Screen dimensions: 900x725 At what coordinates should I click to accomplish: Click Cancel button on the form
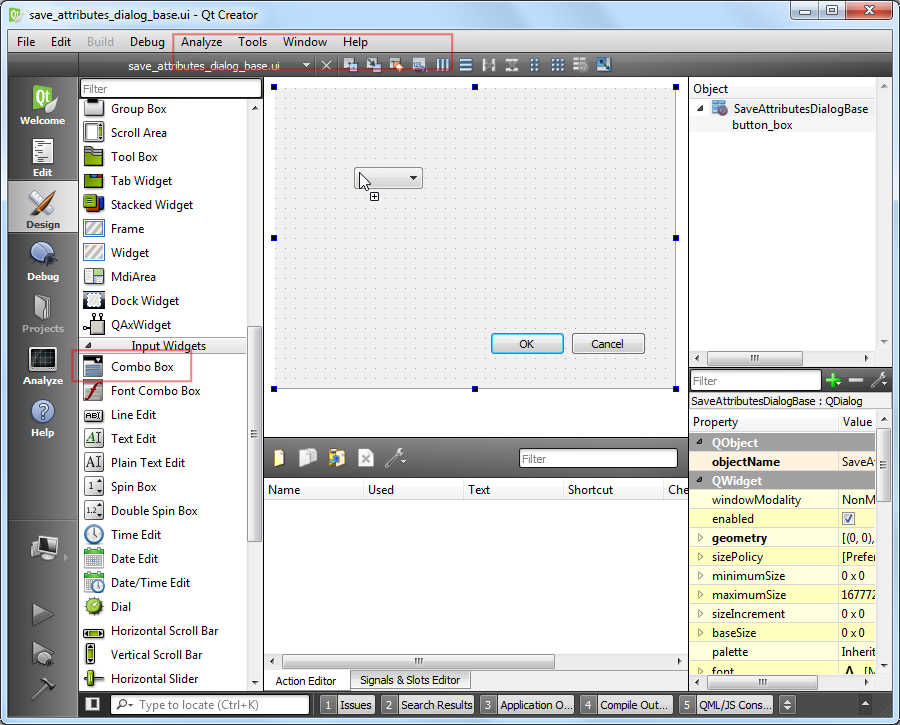point(608,344)
